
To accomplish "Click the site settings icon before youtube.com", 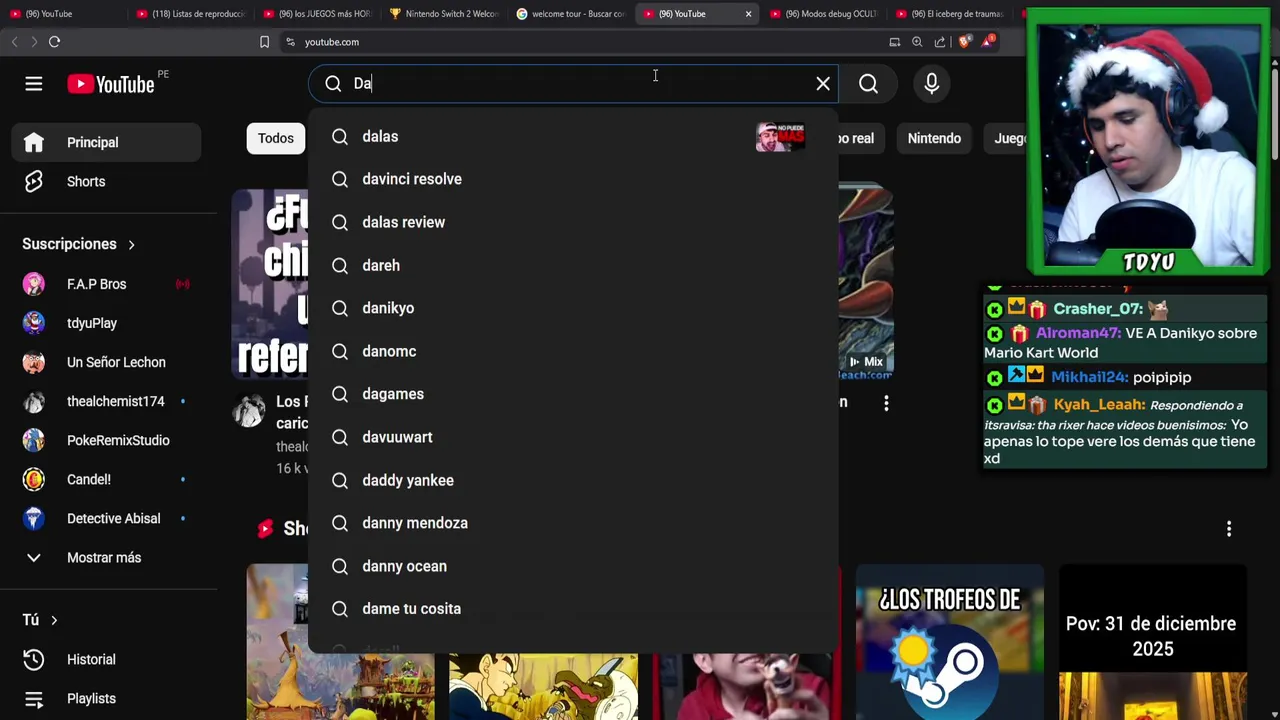I will tap(290, 42).
